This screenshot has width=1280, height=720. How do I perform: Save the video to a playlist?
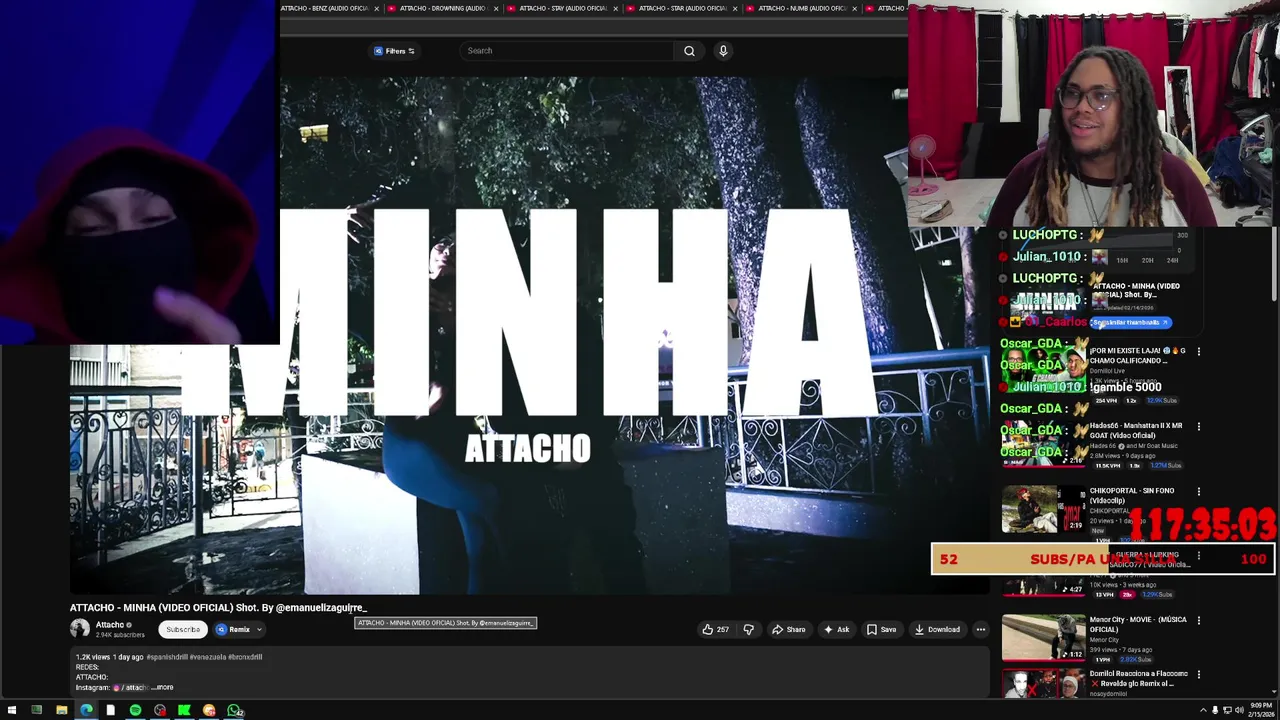(x=881, y=629)
